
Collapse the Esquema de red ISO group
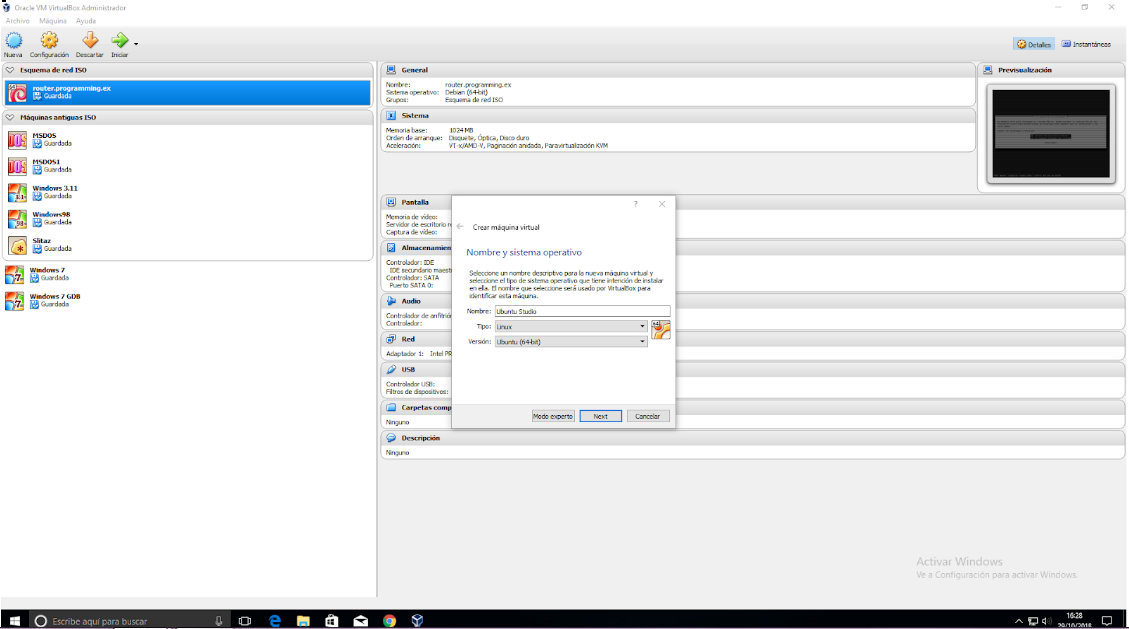(x=11, y=70)
